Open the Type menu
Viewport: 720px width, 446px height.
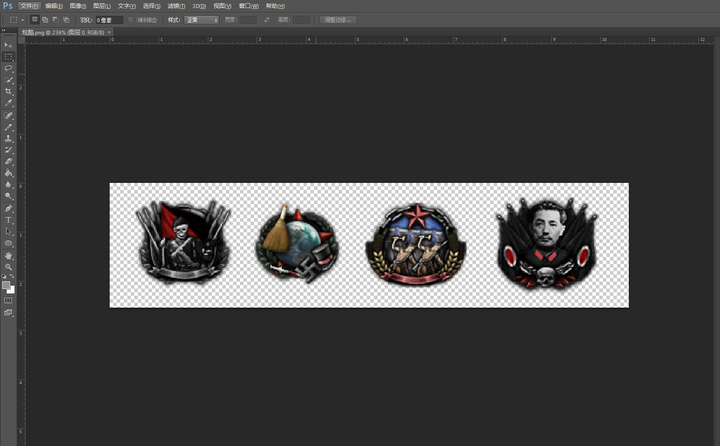pos(126,6)
